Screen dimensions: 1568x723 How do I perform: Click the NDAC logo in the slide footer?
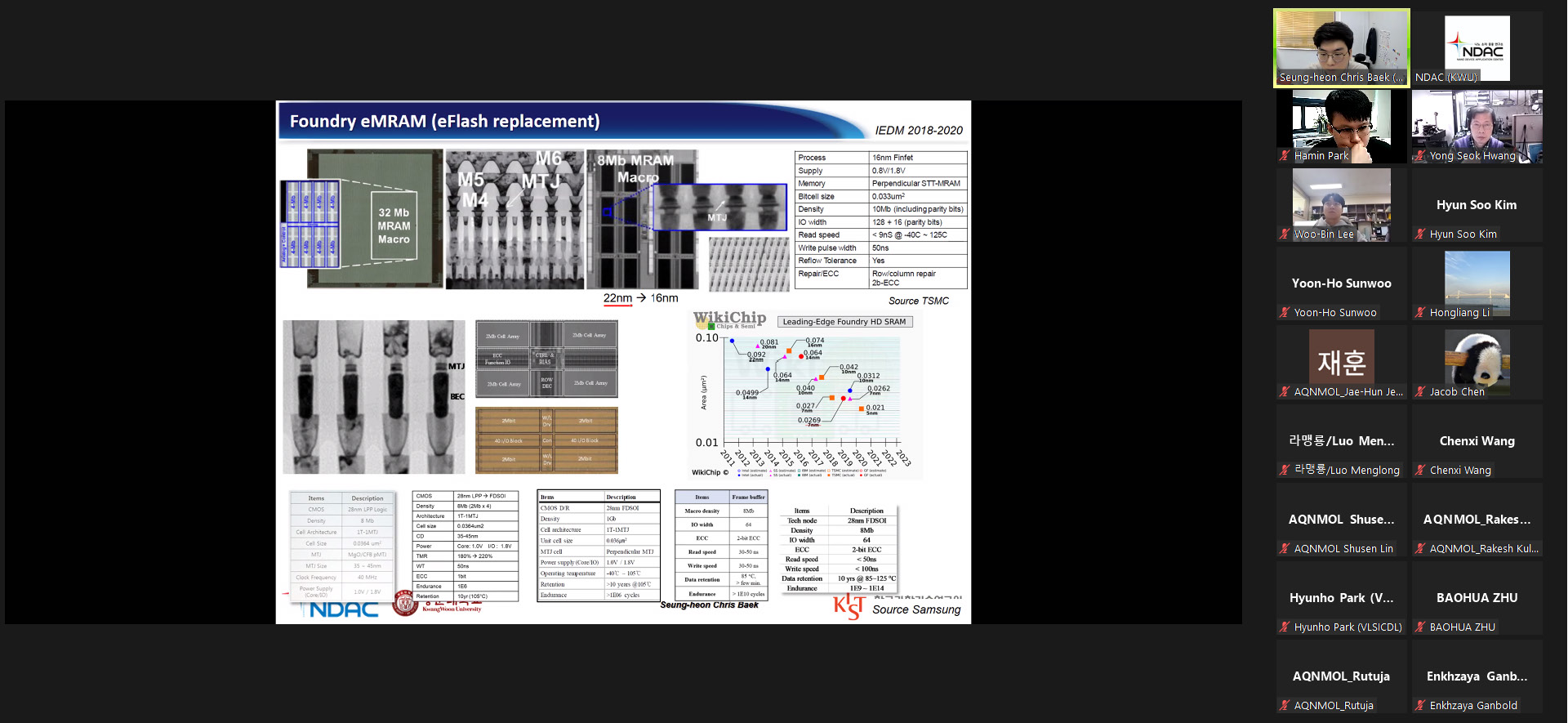coord(344,609)
